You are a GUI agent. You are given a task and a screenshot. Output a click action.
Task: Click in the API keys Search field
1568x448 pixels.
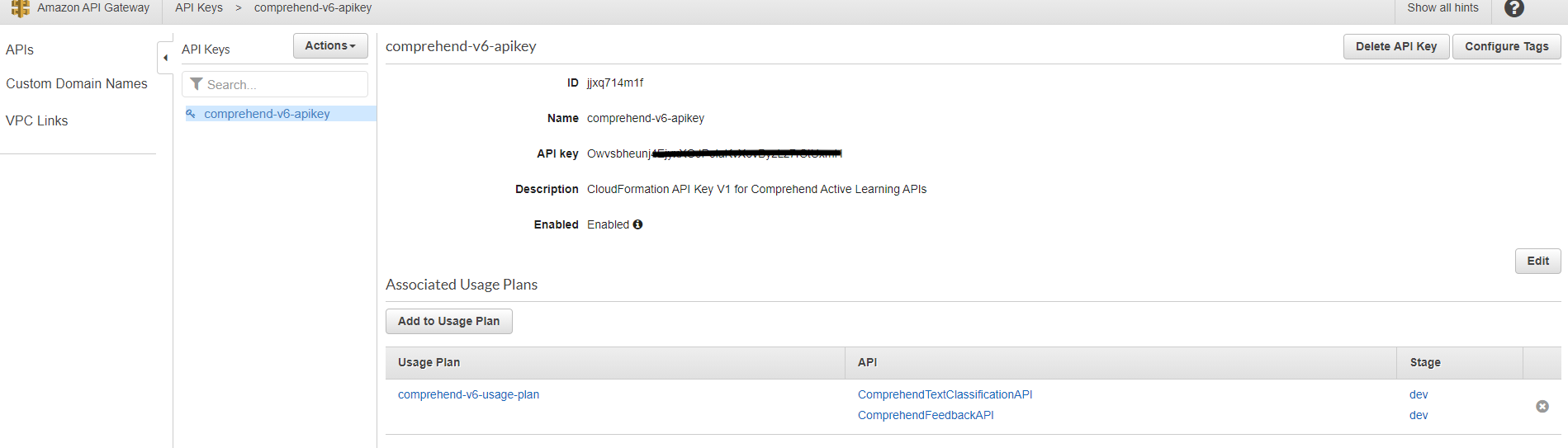pyautogui.click(x=275, y=84)
